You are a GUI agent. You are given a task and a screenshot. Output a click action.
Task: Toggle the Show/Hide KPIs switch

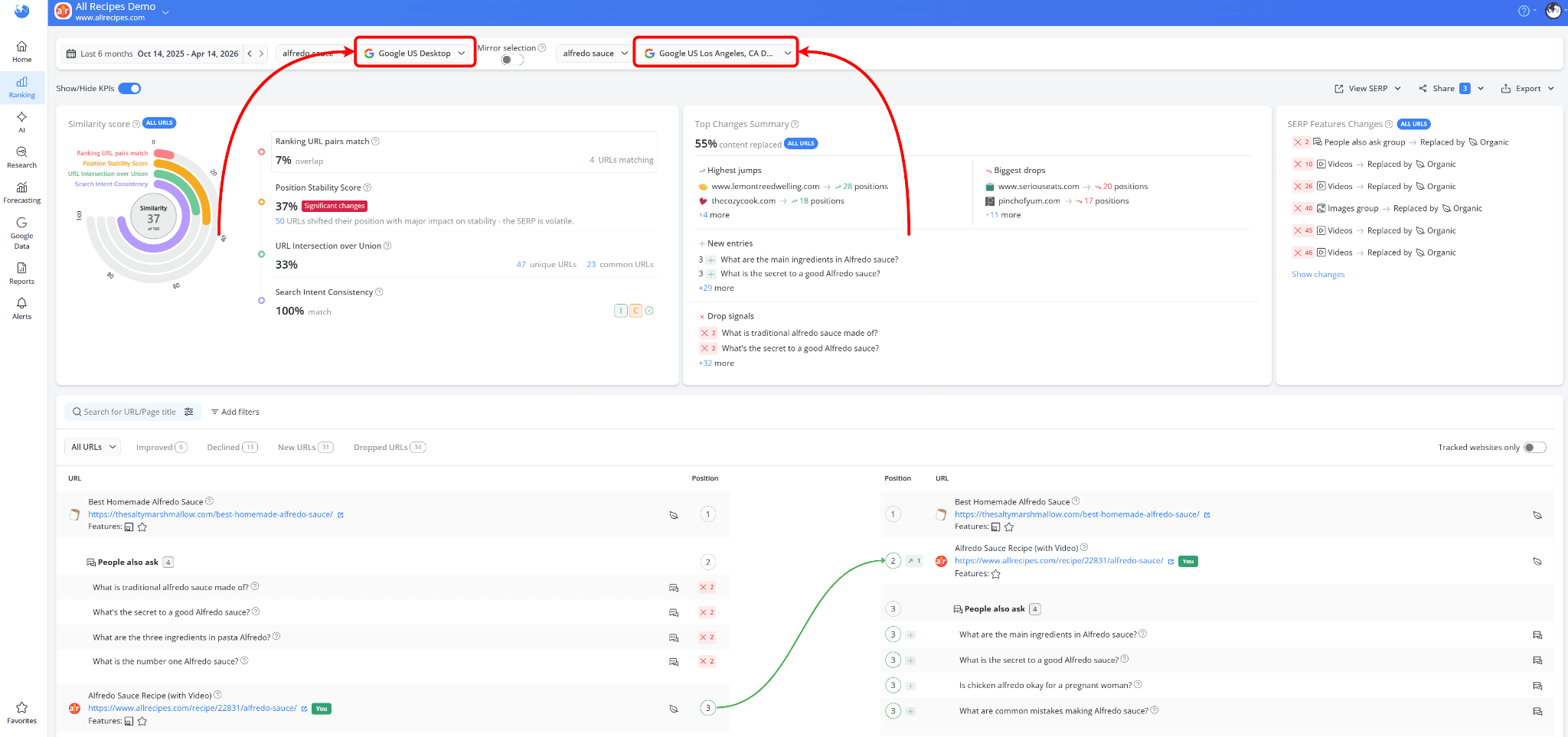click(129, 88)
